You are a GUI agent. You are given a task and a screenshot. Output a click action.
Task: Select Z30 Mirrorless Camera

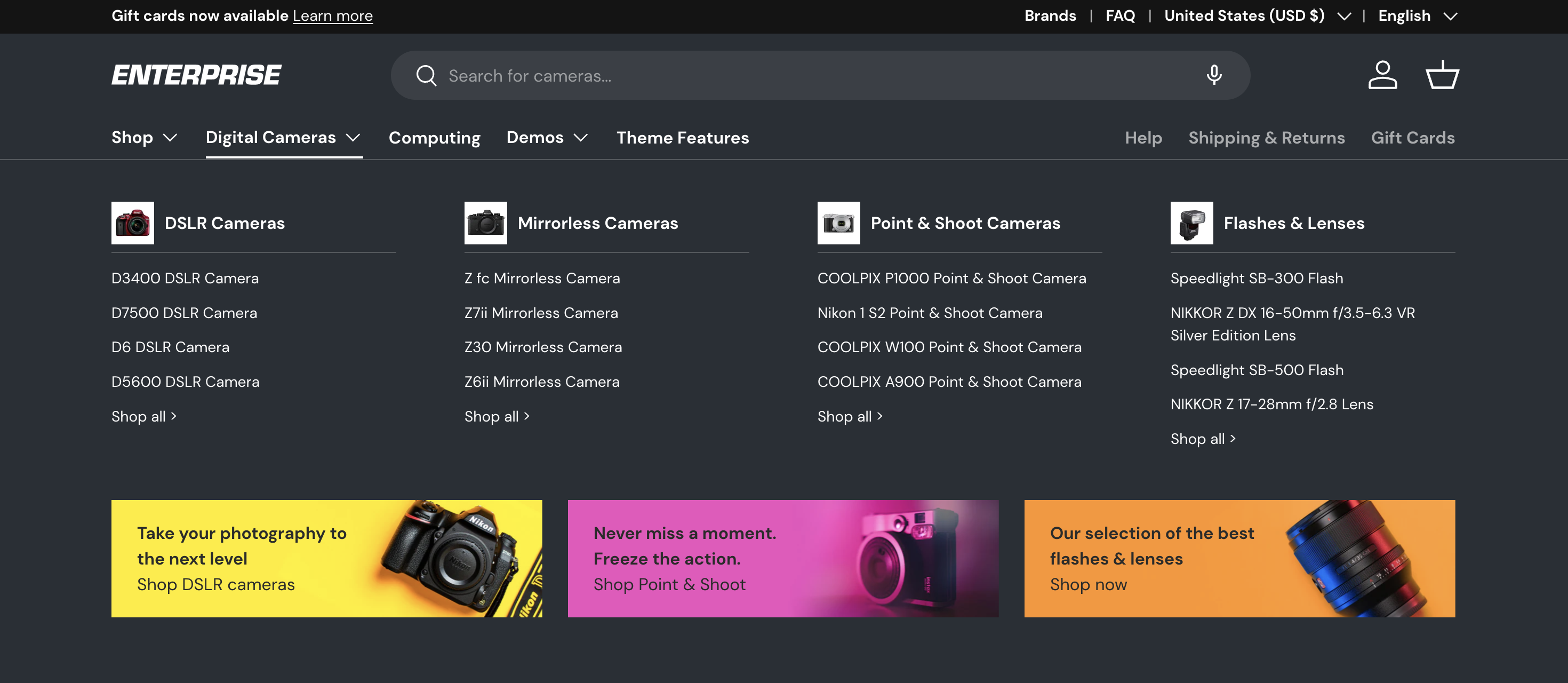[543, 347]
